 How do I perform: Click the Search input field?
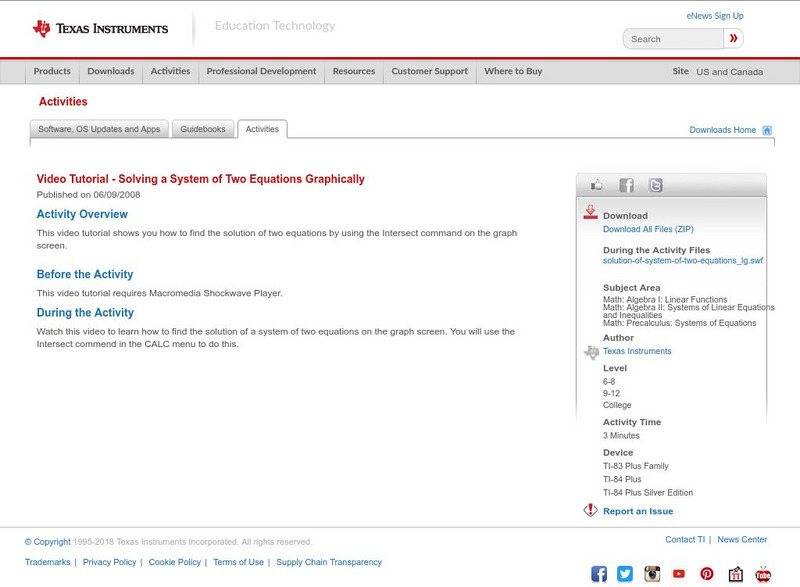(673, 39)
